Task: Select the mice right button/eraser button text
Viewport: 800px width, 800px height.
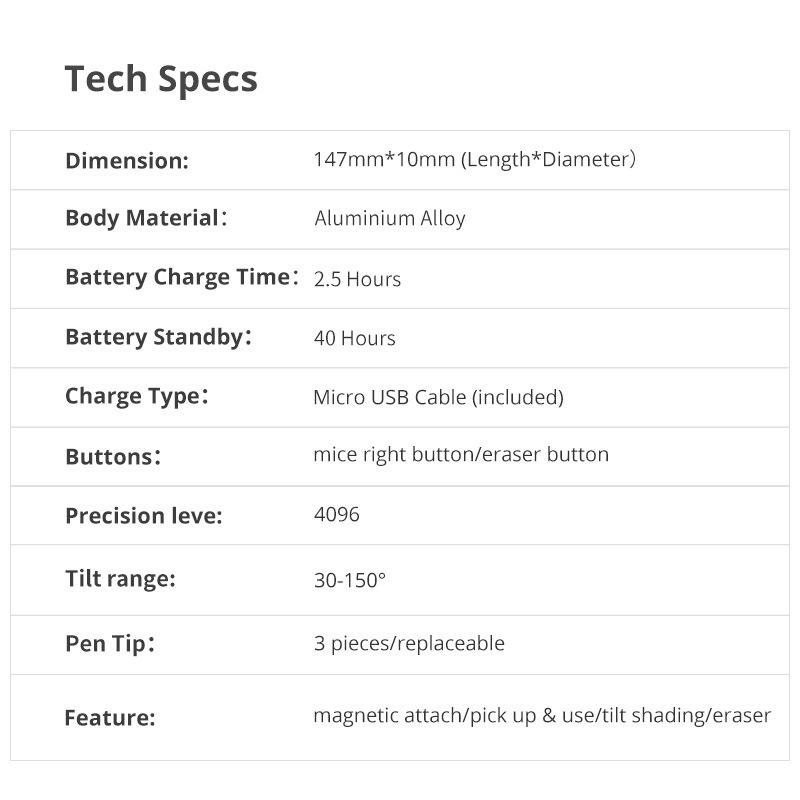Action: pyautogui.click(x=461, y=454)
